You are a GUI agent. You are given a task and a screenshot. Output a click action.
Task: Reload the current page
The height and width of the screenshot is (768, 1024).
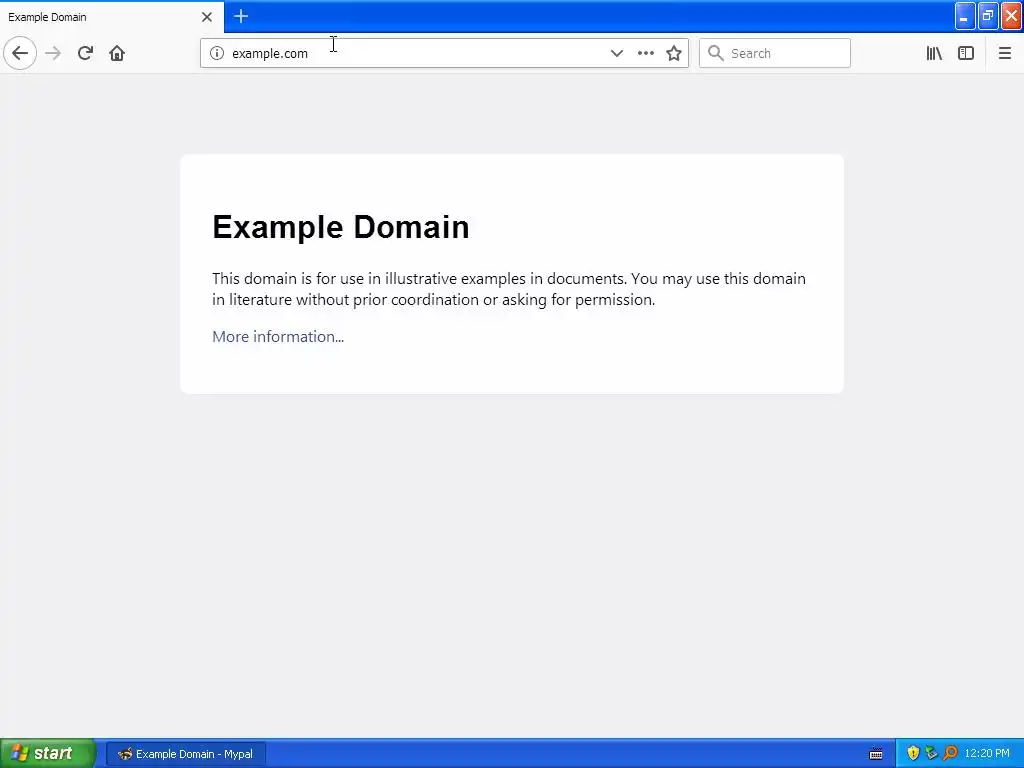point(85,53)
